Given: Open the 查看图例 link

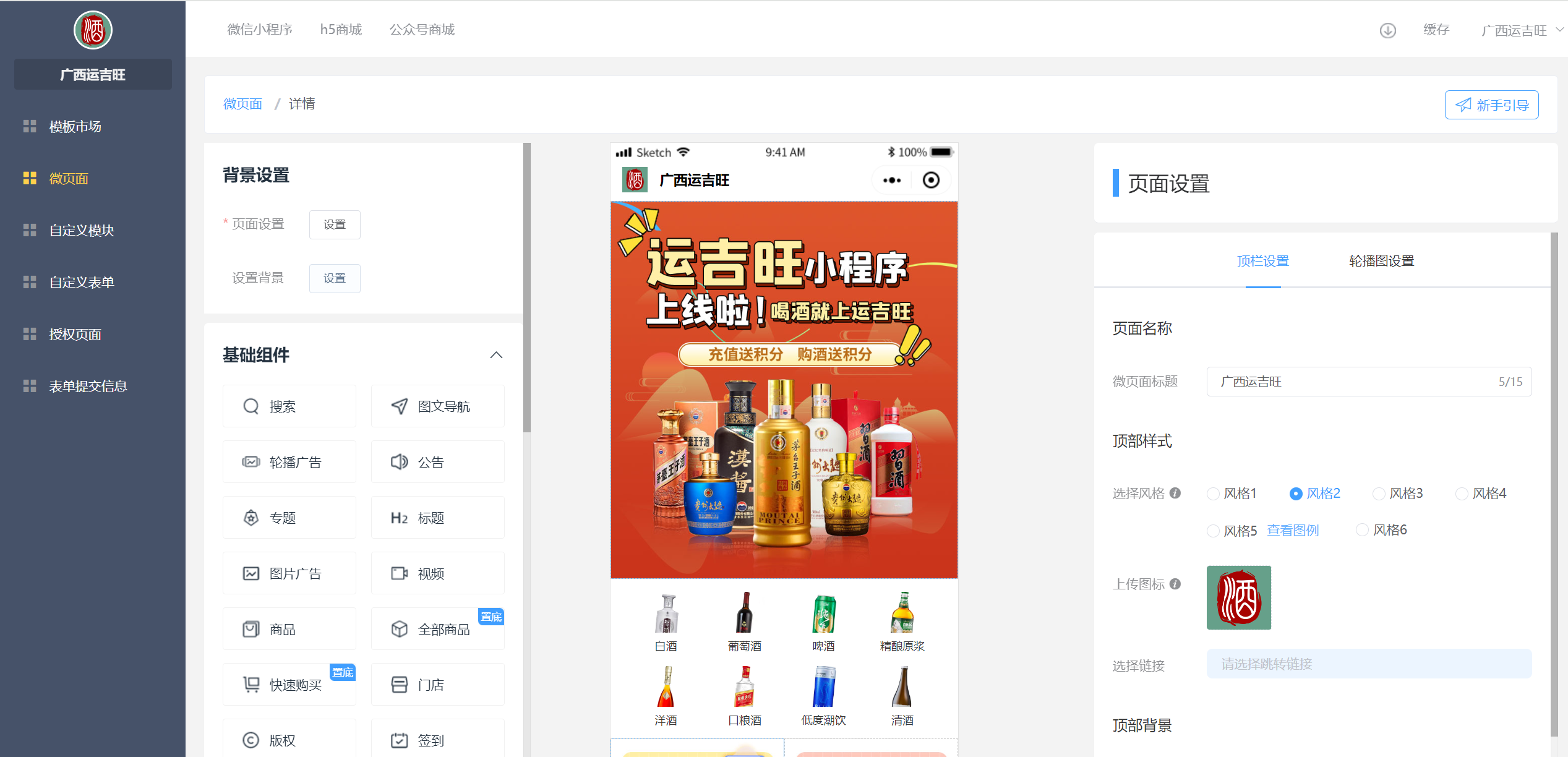Looking at the screenshot, I should pyautogui.click(x=1292, y=531).
